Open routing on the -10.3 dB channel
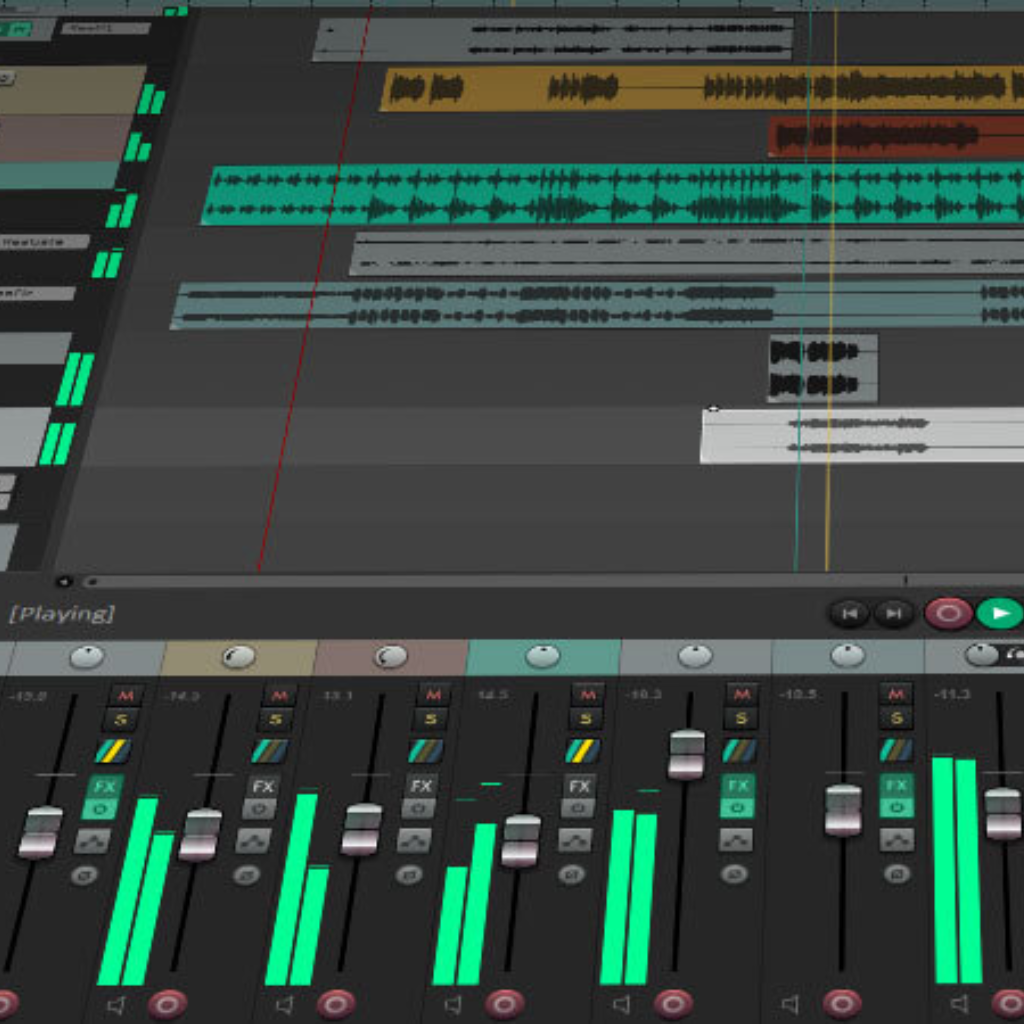Screen dimensions: 1024x1024 pos(739,751)
